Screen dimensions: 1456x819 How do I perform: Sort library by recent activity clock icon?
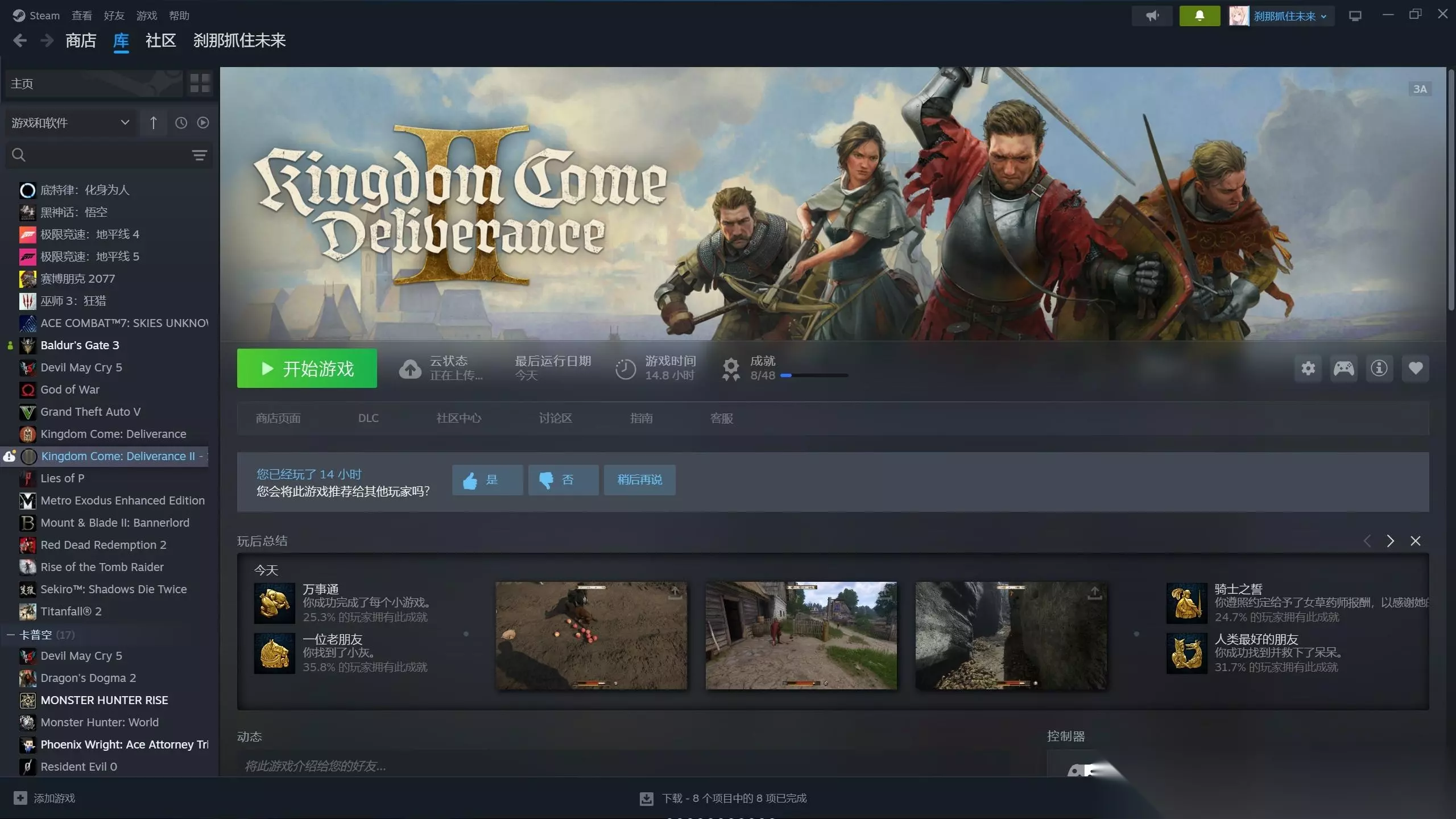pos(181,123)
